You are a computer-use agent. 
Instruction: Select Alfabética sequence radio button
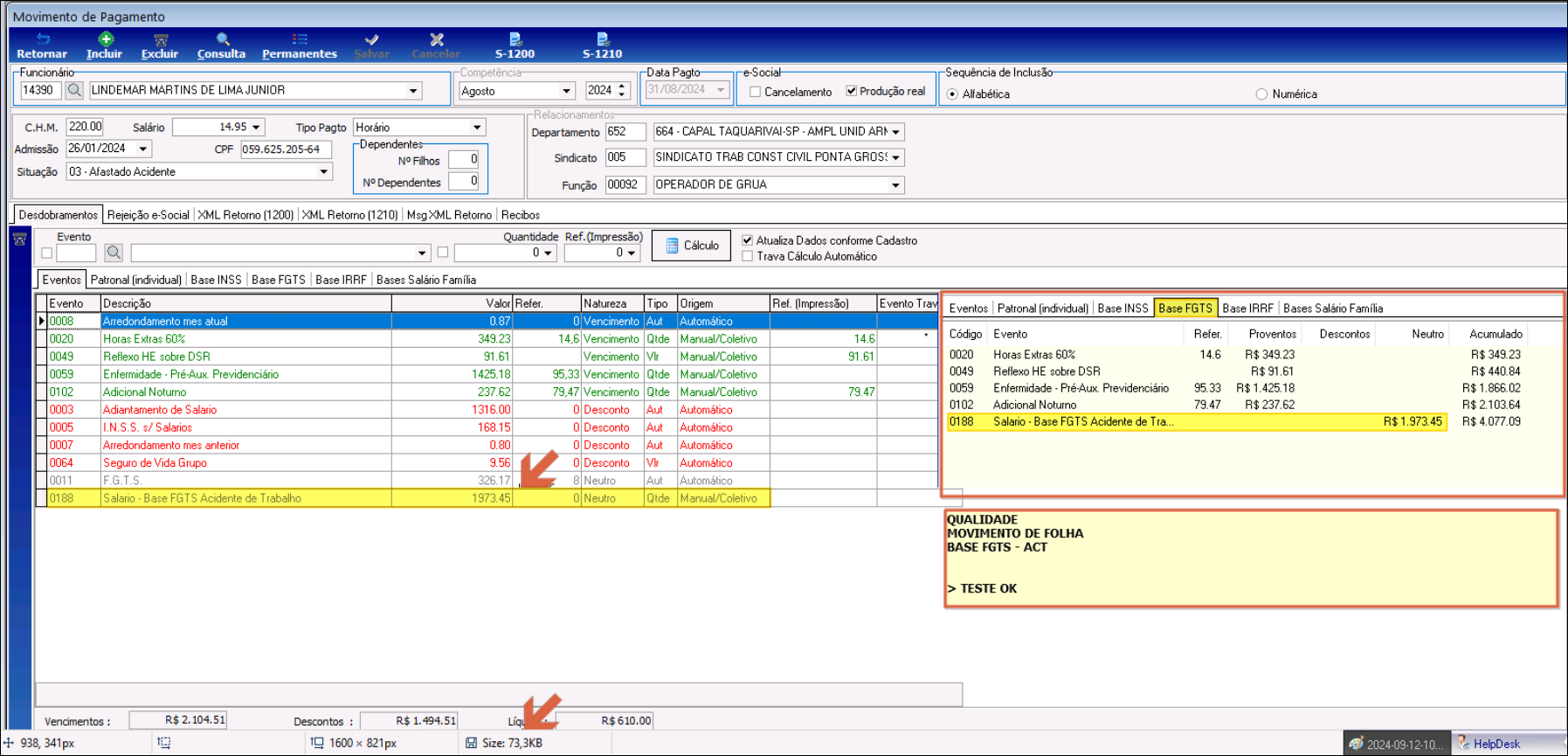[x=953, y=94]
